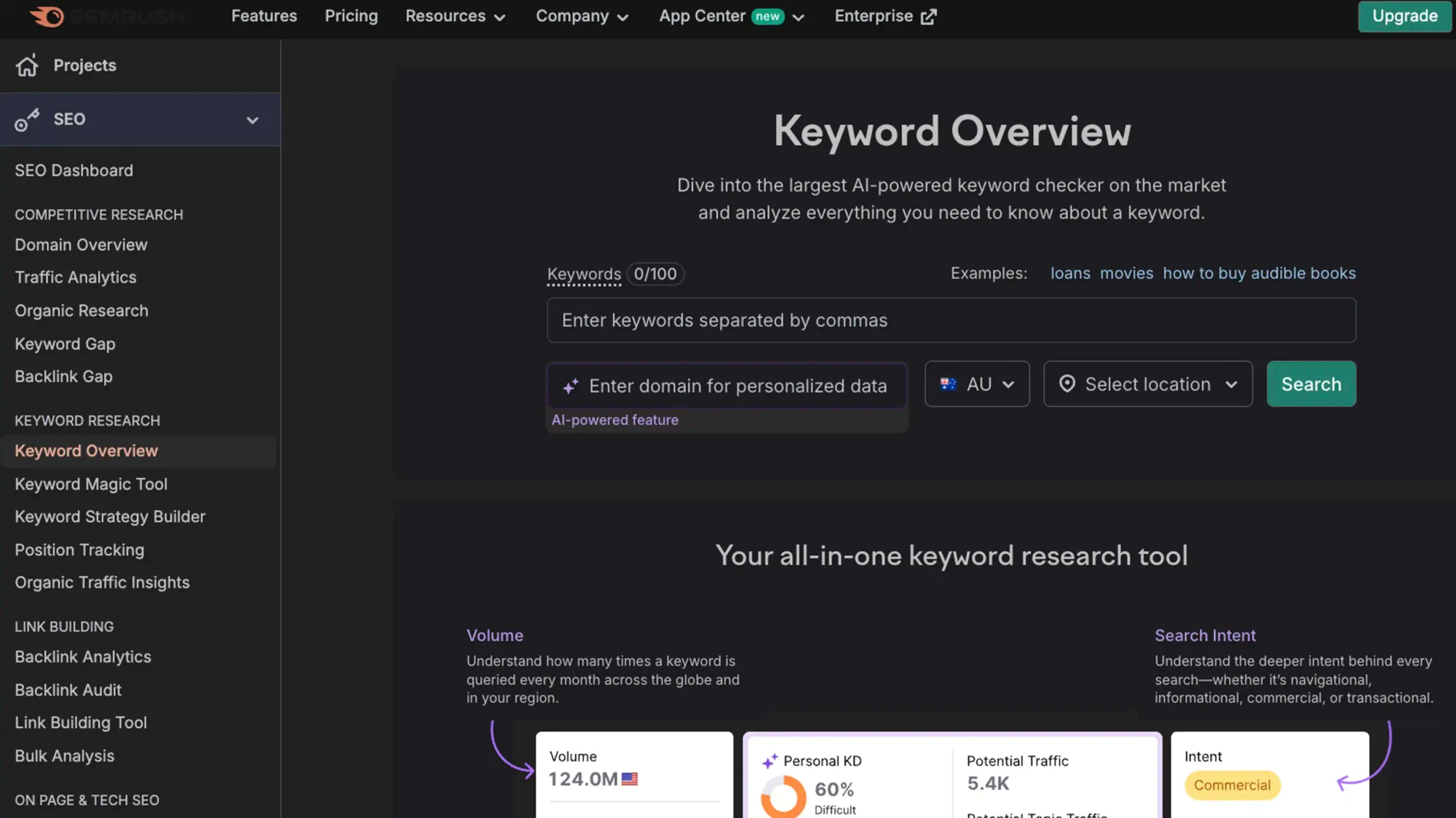The height and width of the screenshot is (818, 1456).
Task: Click the green Upgrade button
Action: point(1404,16)
